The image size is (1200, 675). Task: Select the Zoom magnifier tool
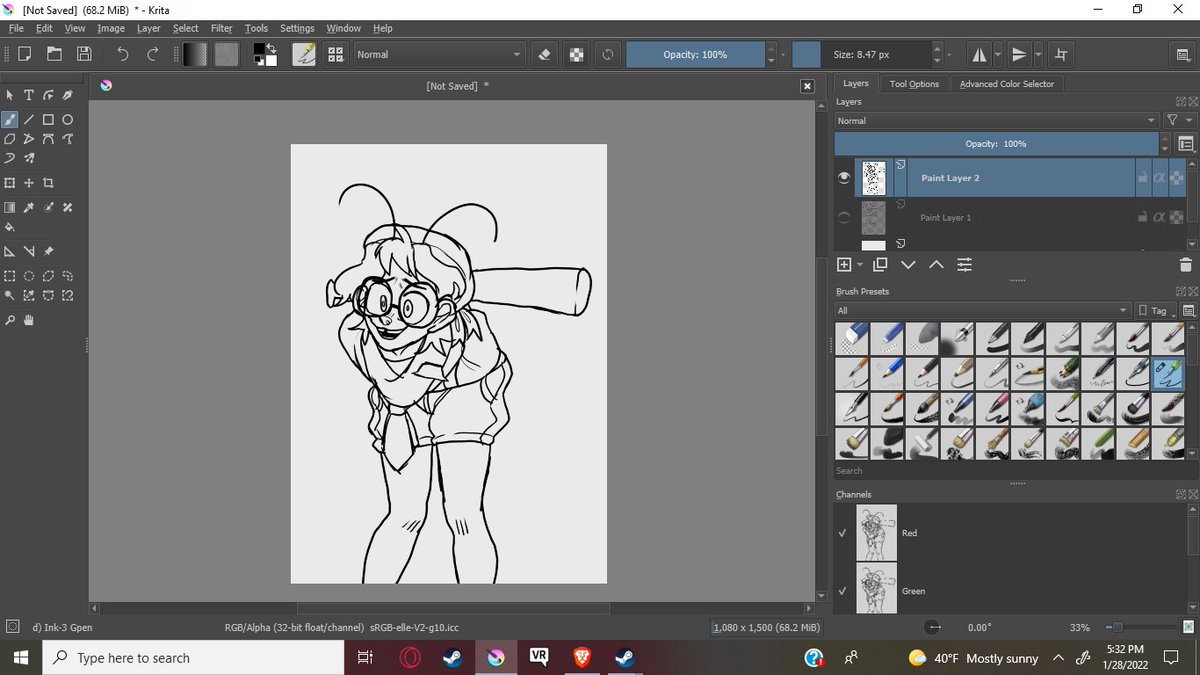pos(9,320)
